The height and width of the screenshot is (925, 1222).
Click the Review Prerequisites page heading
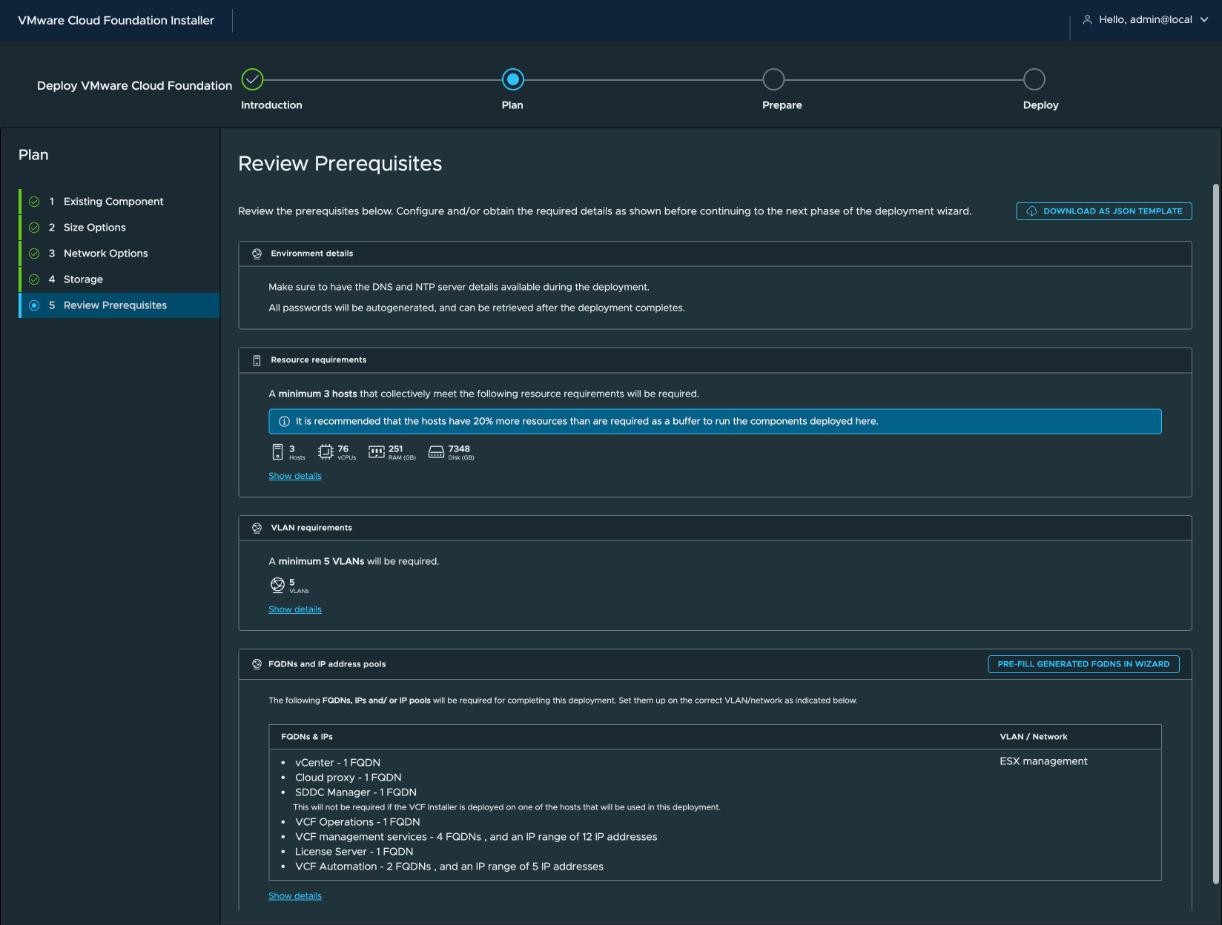[x=340, y=164]
